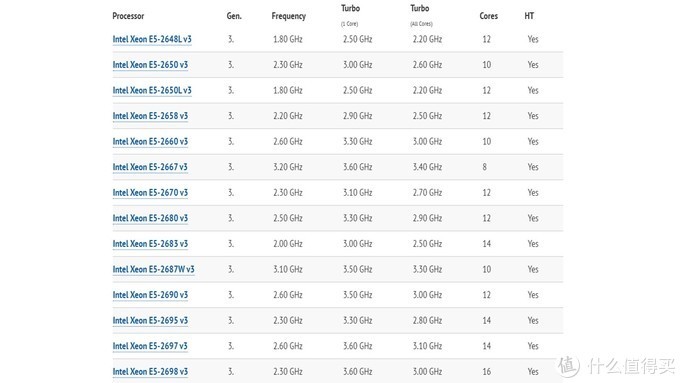Screen dimensions: 680x383
Task: Open the Intel Xeon E5-2658 v3 link
Action: coord(150,116)
